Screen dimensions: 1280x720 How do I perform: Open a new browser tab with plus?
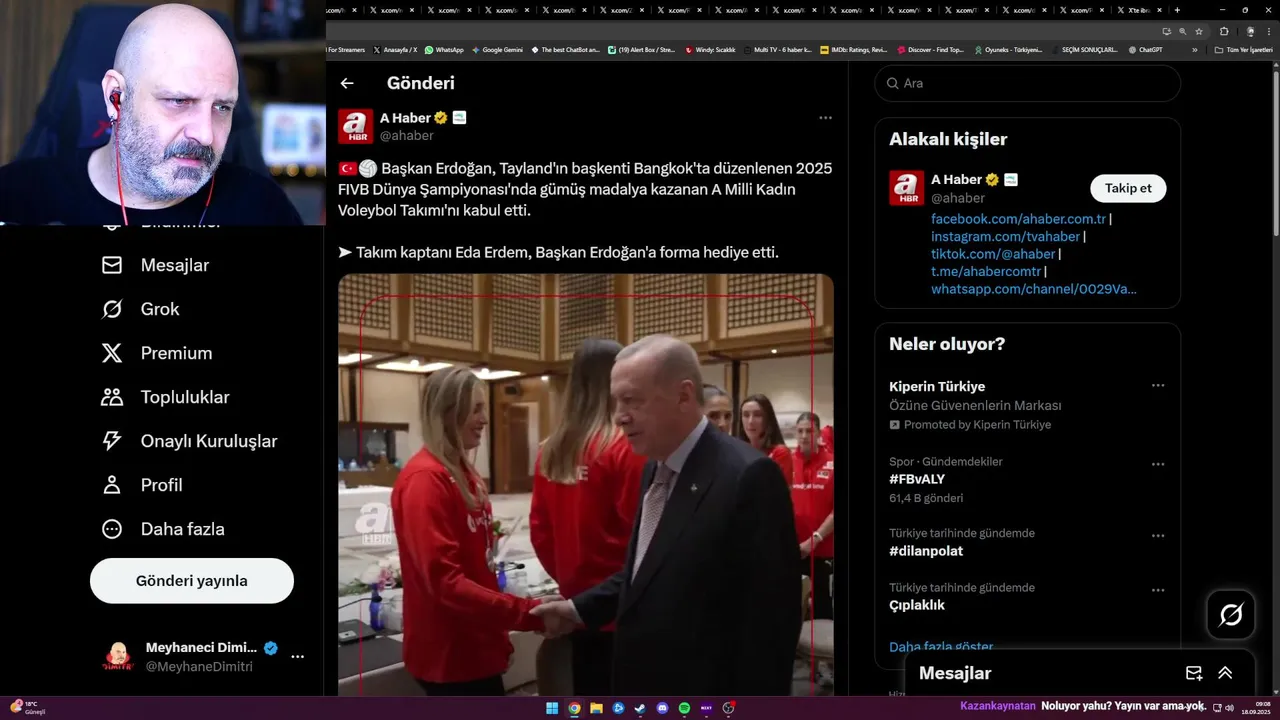tap(1177, 10)
